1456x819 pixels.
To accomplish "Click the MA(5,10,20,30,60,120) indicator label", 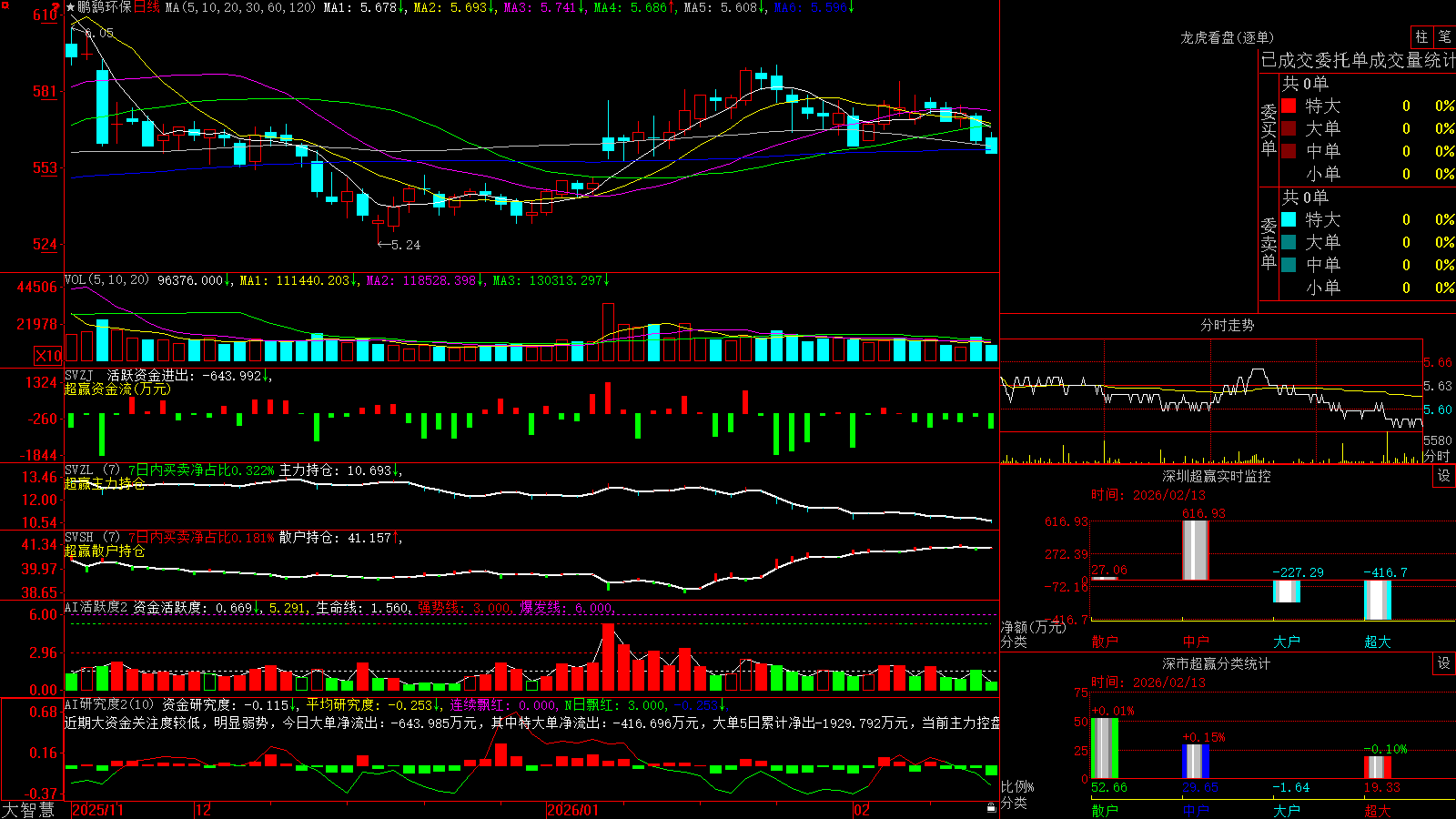I will (240, 7).
